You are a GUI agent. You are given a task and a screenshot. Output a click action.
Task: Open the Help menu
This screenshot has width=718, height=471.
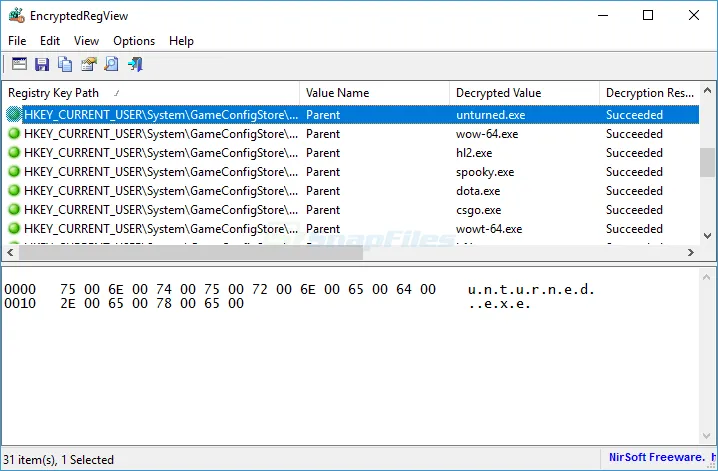point(181,41)
